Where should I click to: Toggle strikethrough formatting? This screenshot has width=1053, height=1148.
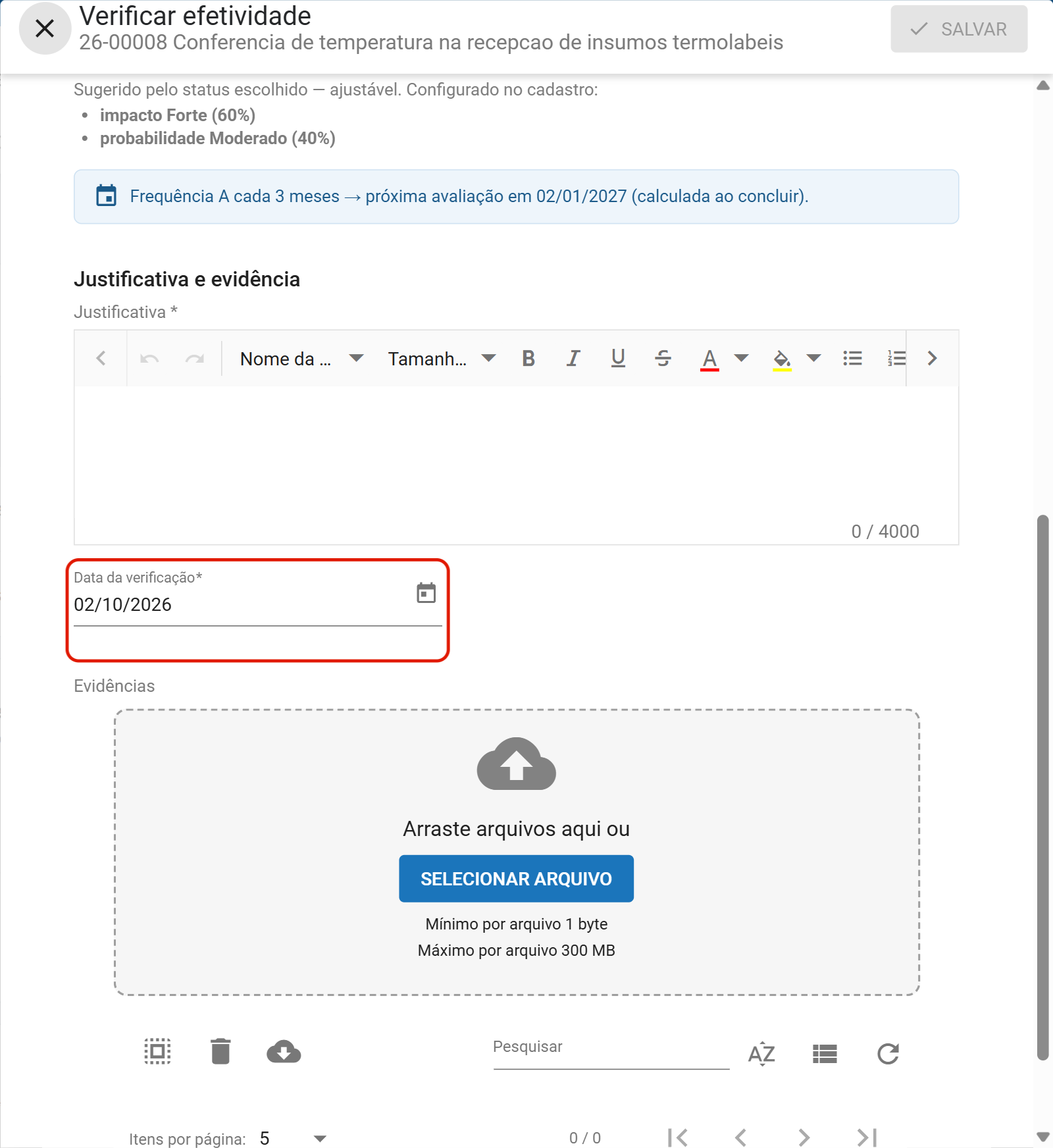[x=663, y=359]
